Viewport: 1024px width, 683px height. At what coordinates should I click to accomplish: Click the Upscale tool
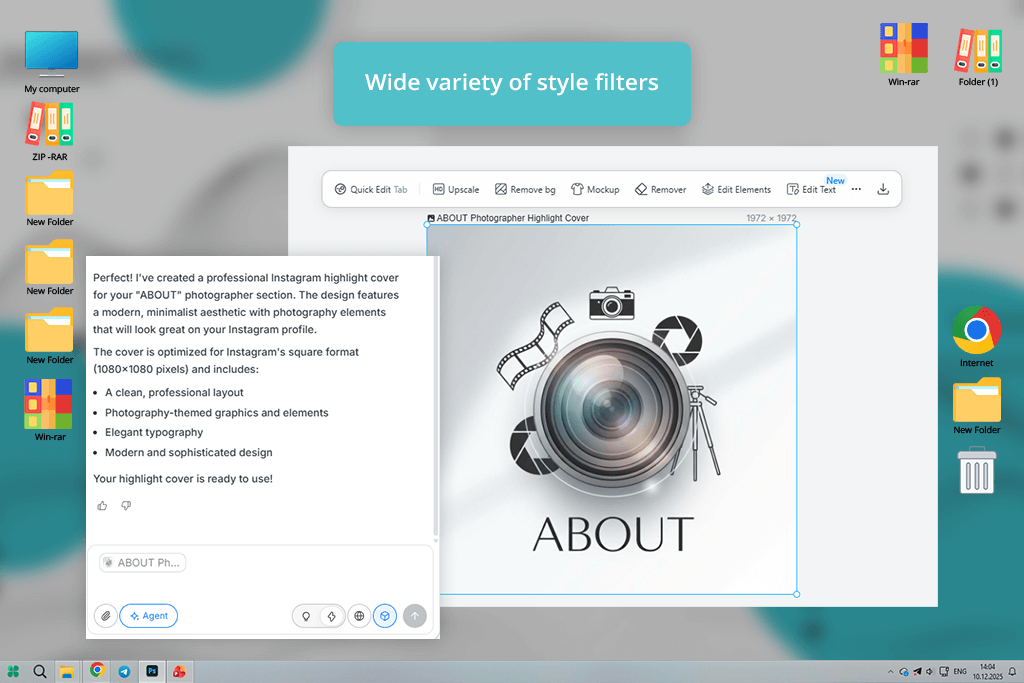[x=456, y=189]
